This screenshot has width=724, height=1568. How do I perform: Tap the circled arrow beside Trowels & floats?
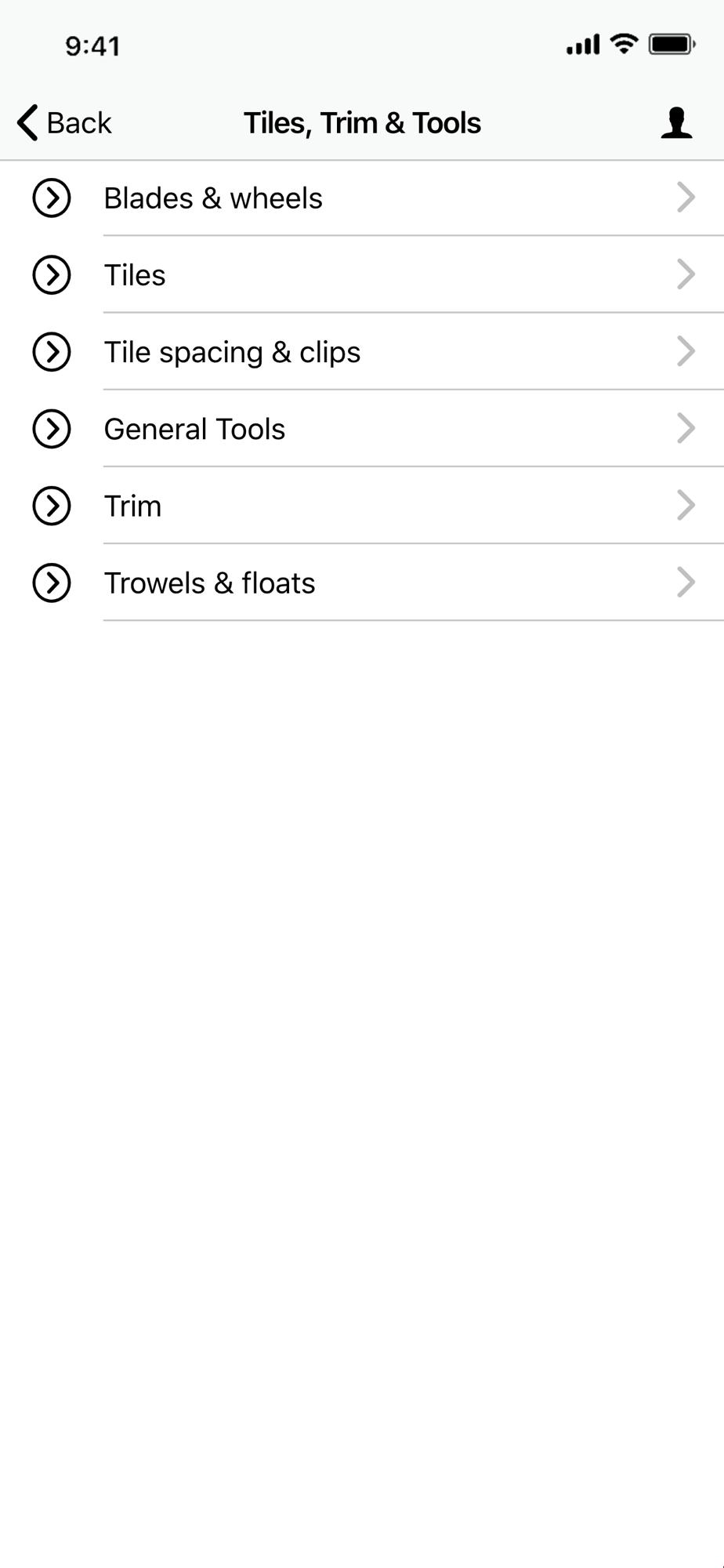coord(52,583)
